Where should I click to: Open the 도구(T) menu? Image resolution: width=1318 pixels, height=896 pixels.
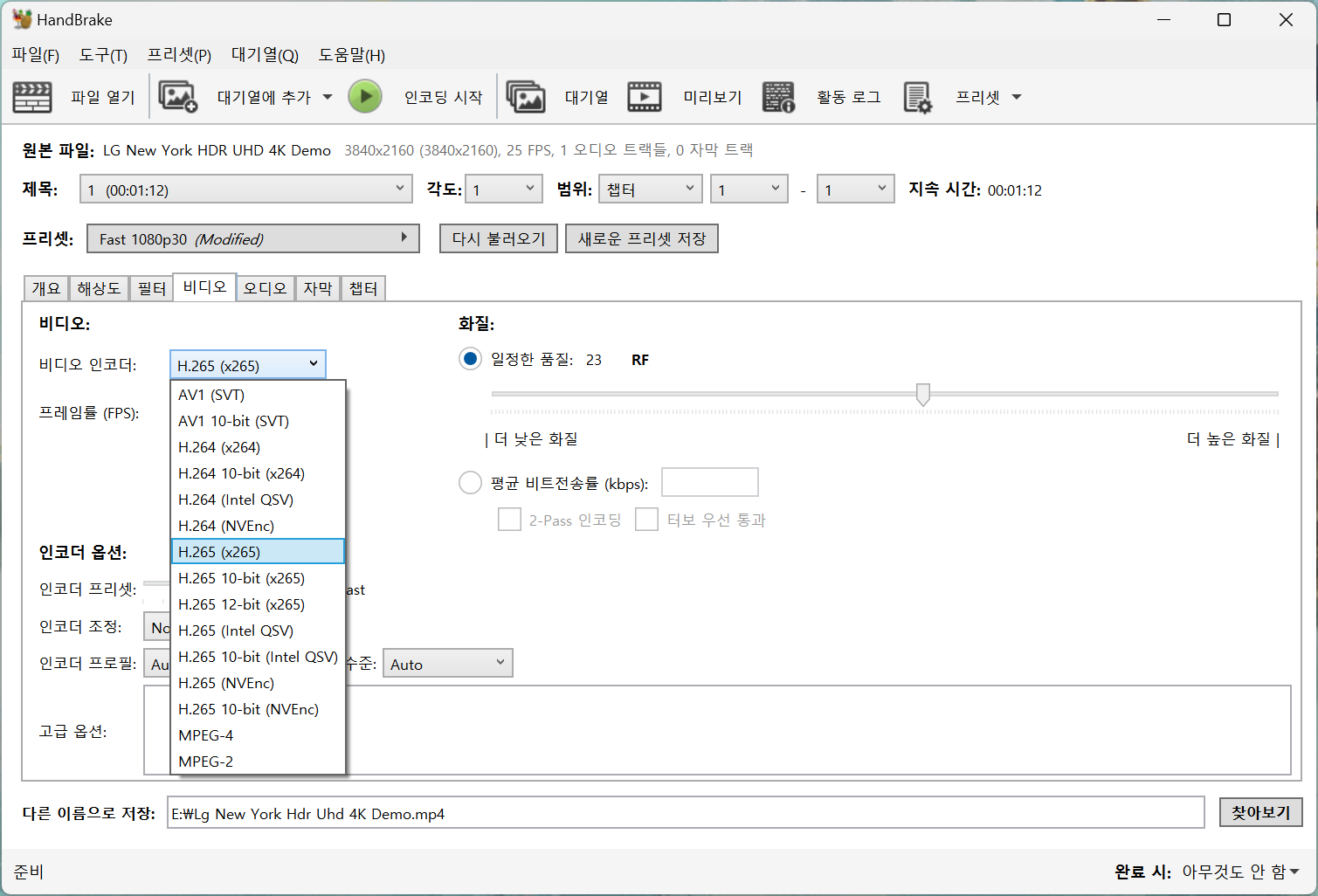[x=103, y=55]
